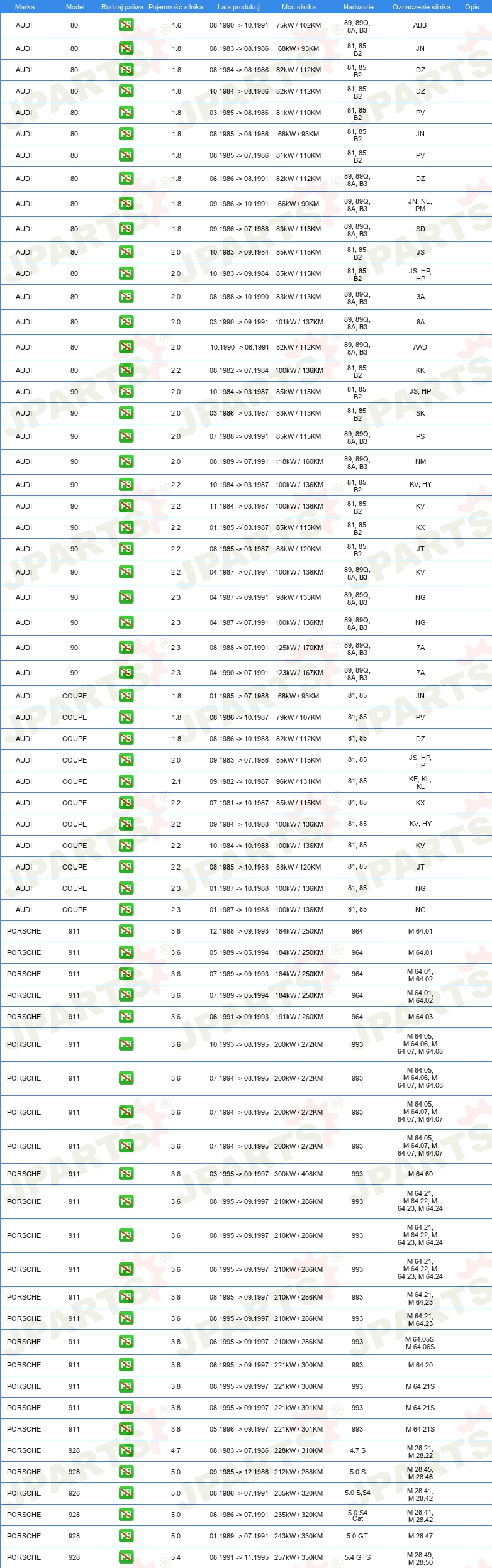The image size is (492, 1568).
Task: Click the 191kW / 260KM power cell
Action: point(299,1017)
